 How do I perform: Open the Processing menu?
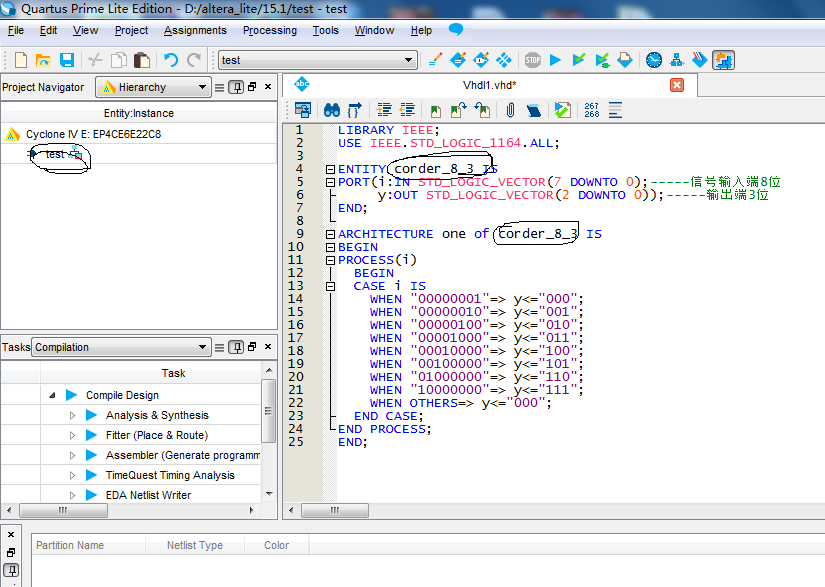pos(269,30)
